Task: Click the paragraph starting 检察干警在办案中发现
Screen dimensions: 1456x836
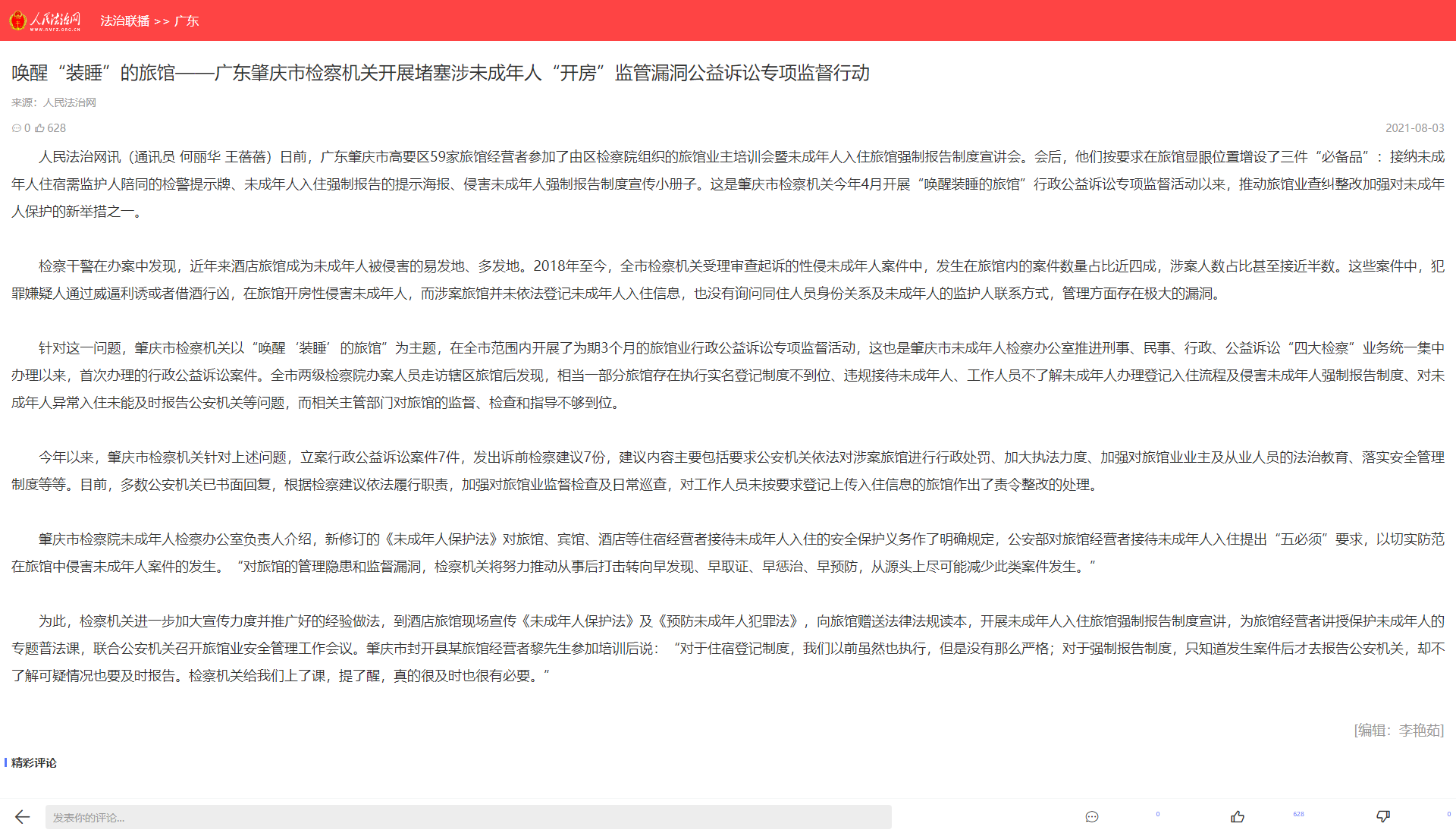Action: tap(728, 280)
